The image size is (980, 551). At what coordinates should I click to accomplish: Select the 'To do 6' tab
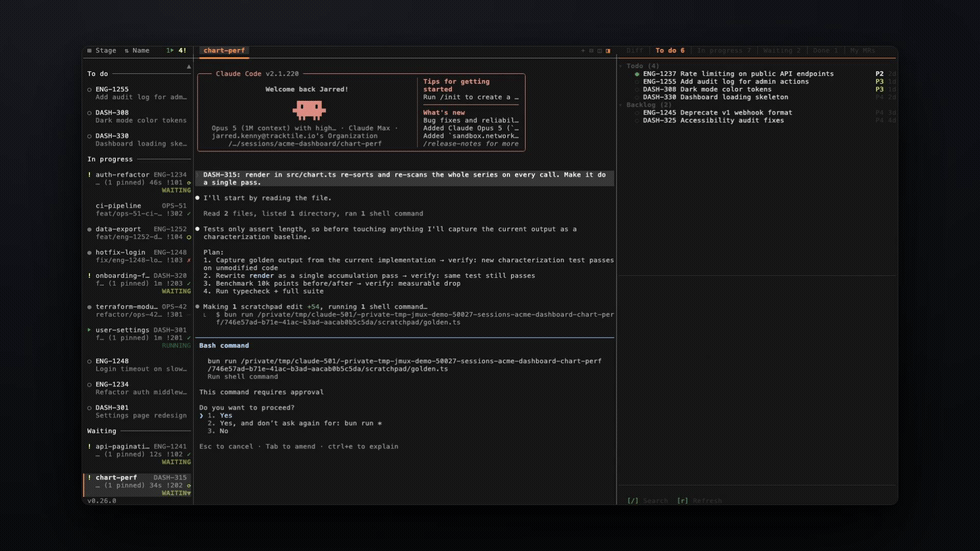pyautogui.click(x=670, y=51)
